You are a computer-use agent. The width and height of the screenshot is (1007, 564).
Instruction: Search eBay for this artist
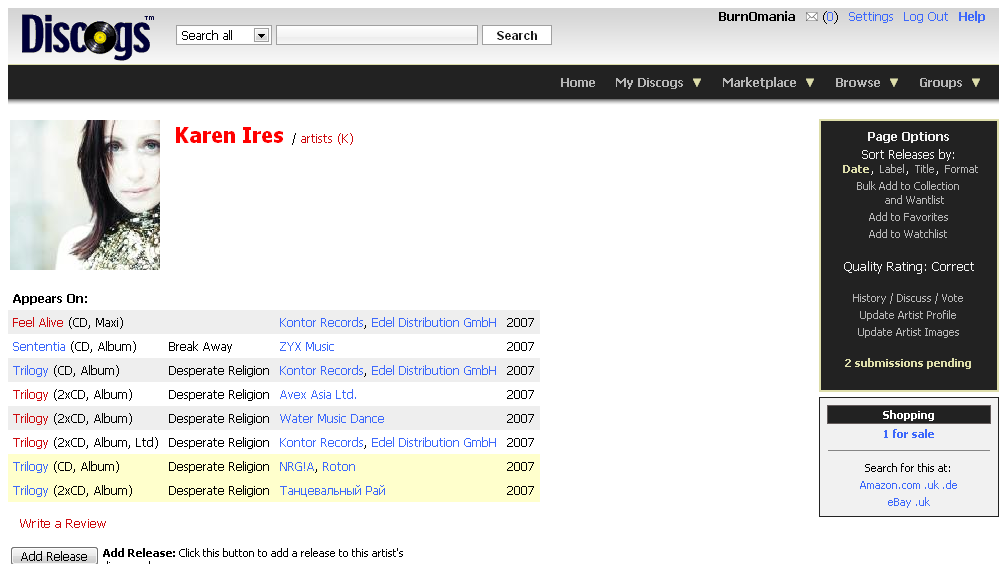[x=899, y=502]
